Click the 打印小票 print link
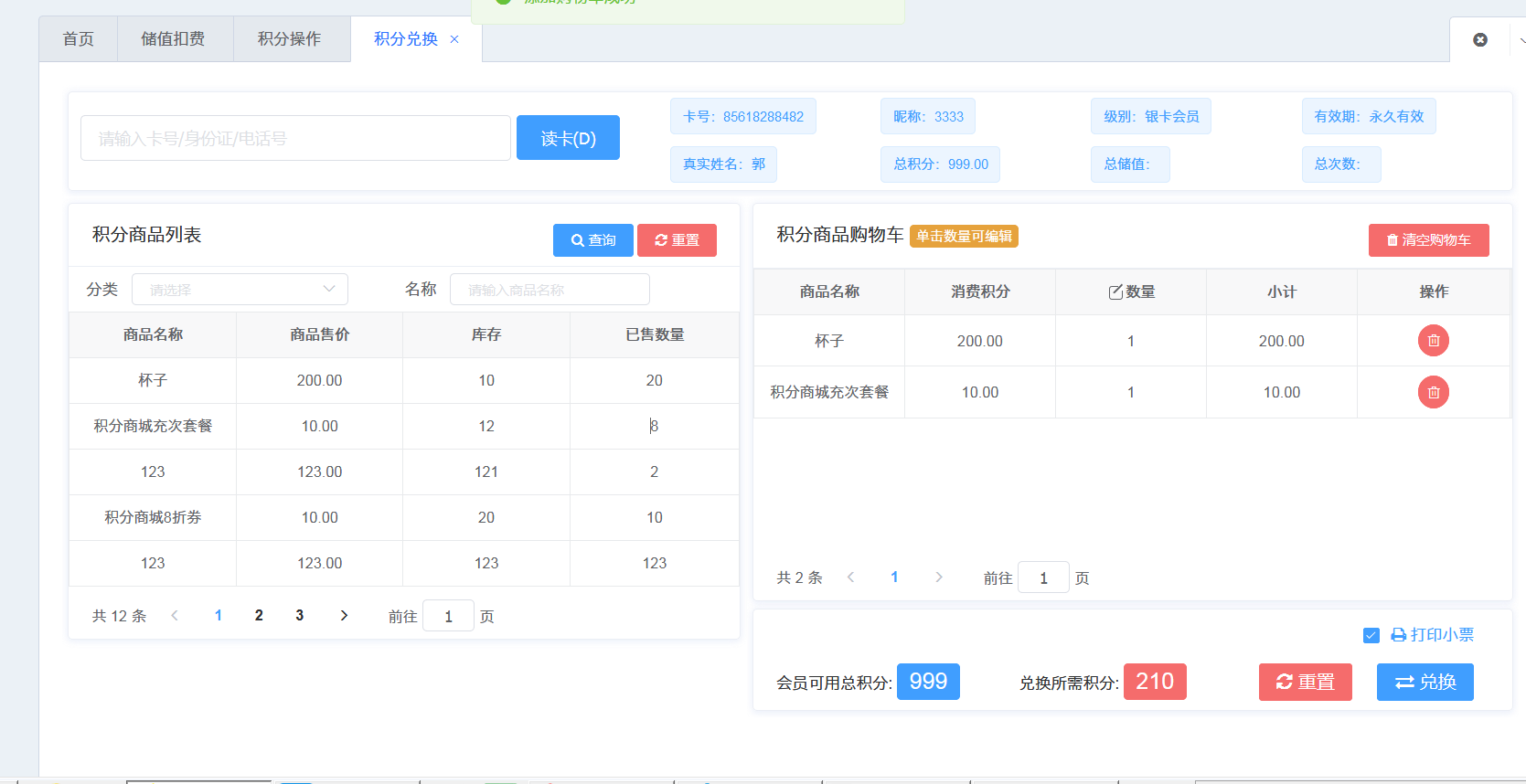1526x784 pixels. pyautogui.click(x=1432, y=635)
